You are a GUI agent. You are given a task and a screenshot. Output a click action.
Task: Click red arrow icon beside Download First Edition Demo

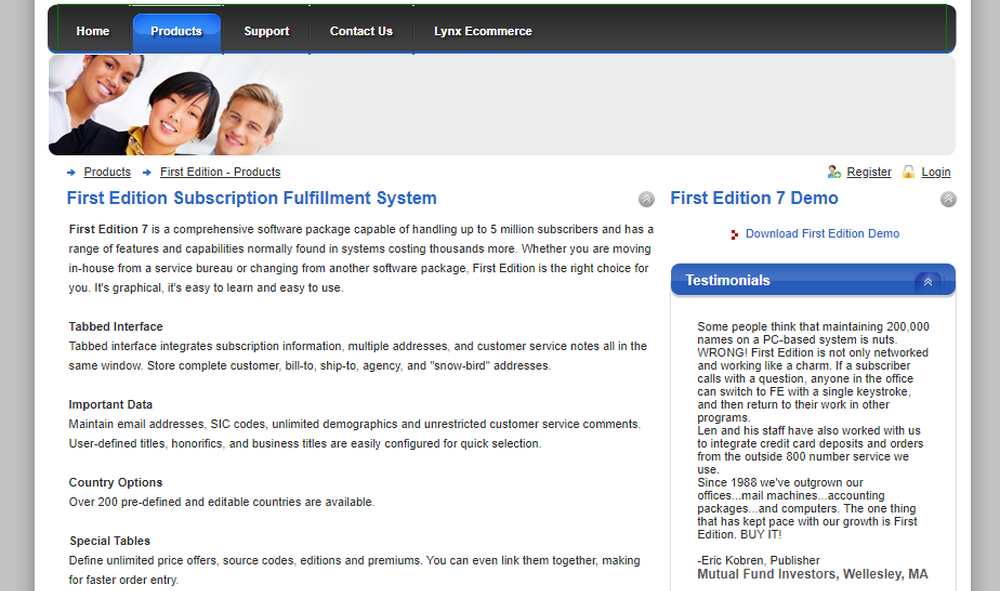click(x=735, y=235)
